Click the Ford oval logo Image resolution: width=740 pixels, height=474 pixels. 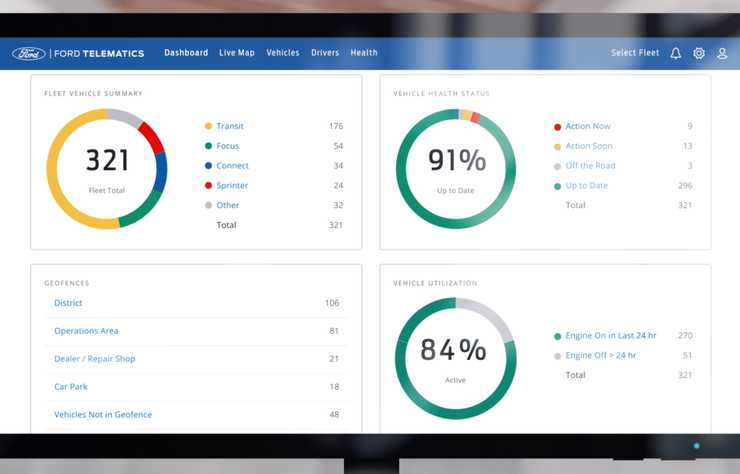[28, 54]
